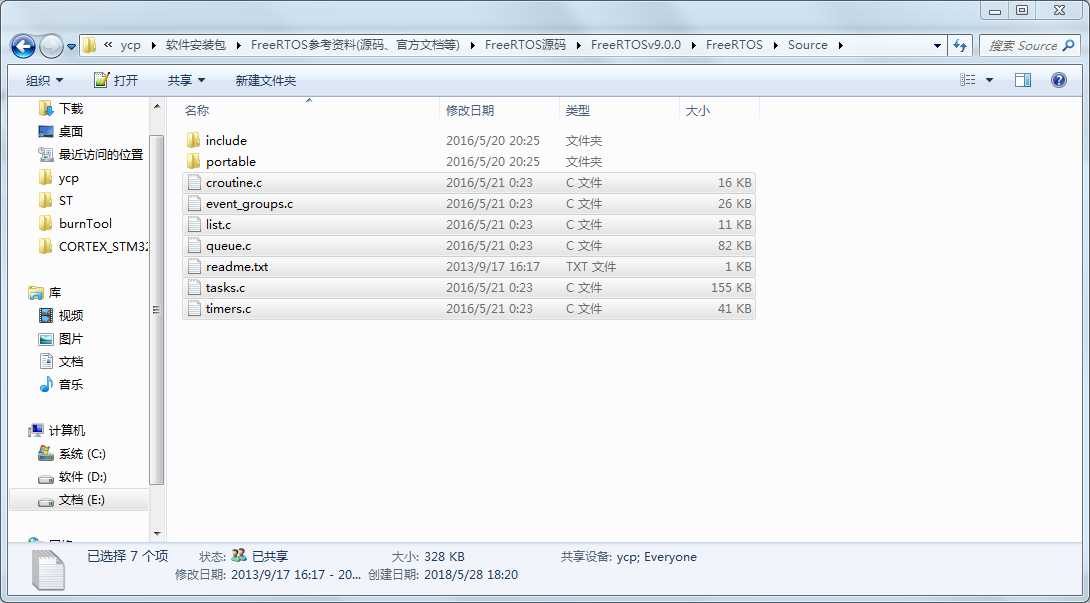
Task: Open address bar history dropdown
Action: 937,46
